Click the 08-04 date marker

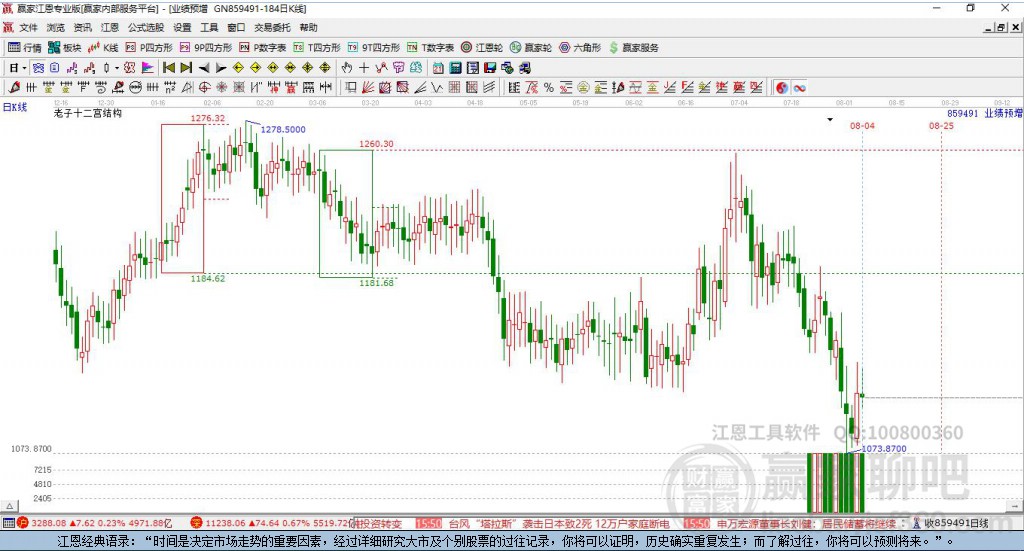862,125
